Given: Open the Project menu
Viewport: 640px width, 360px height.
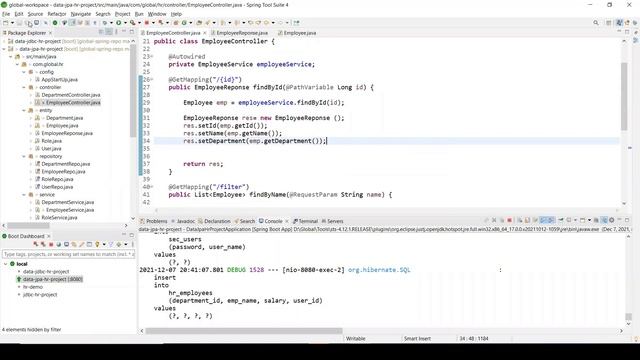Looking at the screenshot, I should pos(122,14).
